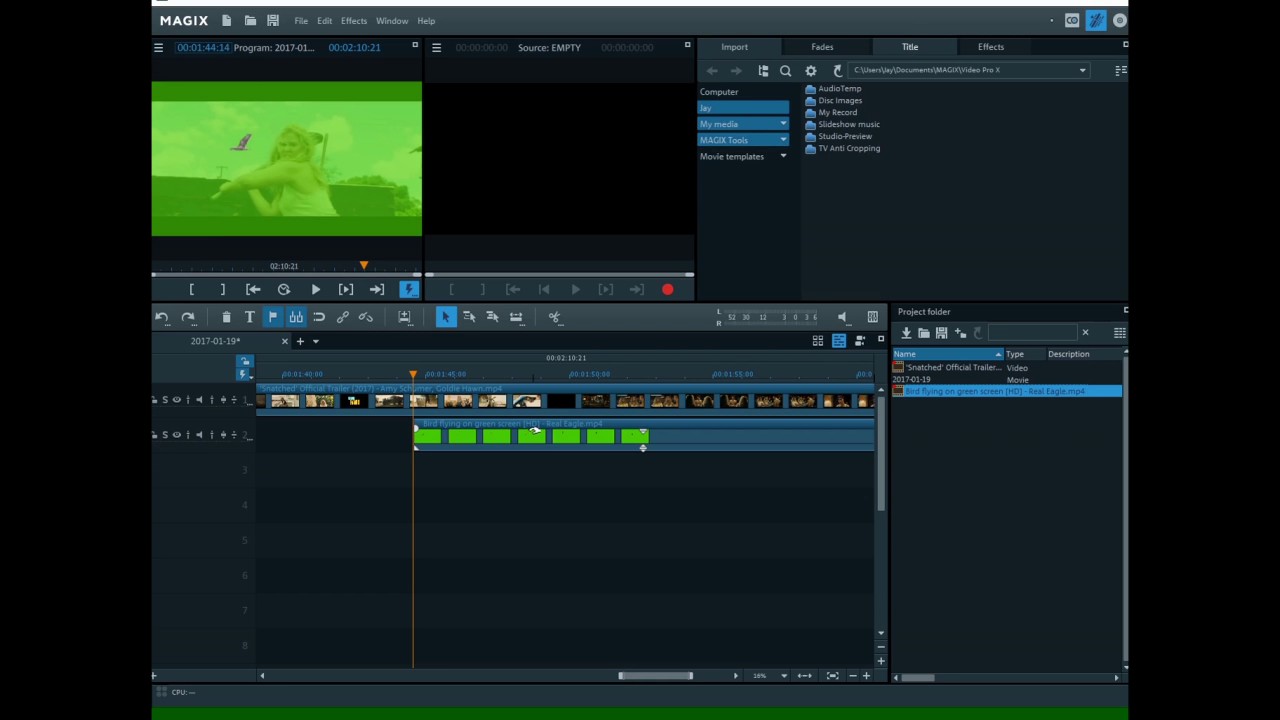
Task: Play the program monitor preview
Action: point(315,290)
